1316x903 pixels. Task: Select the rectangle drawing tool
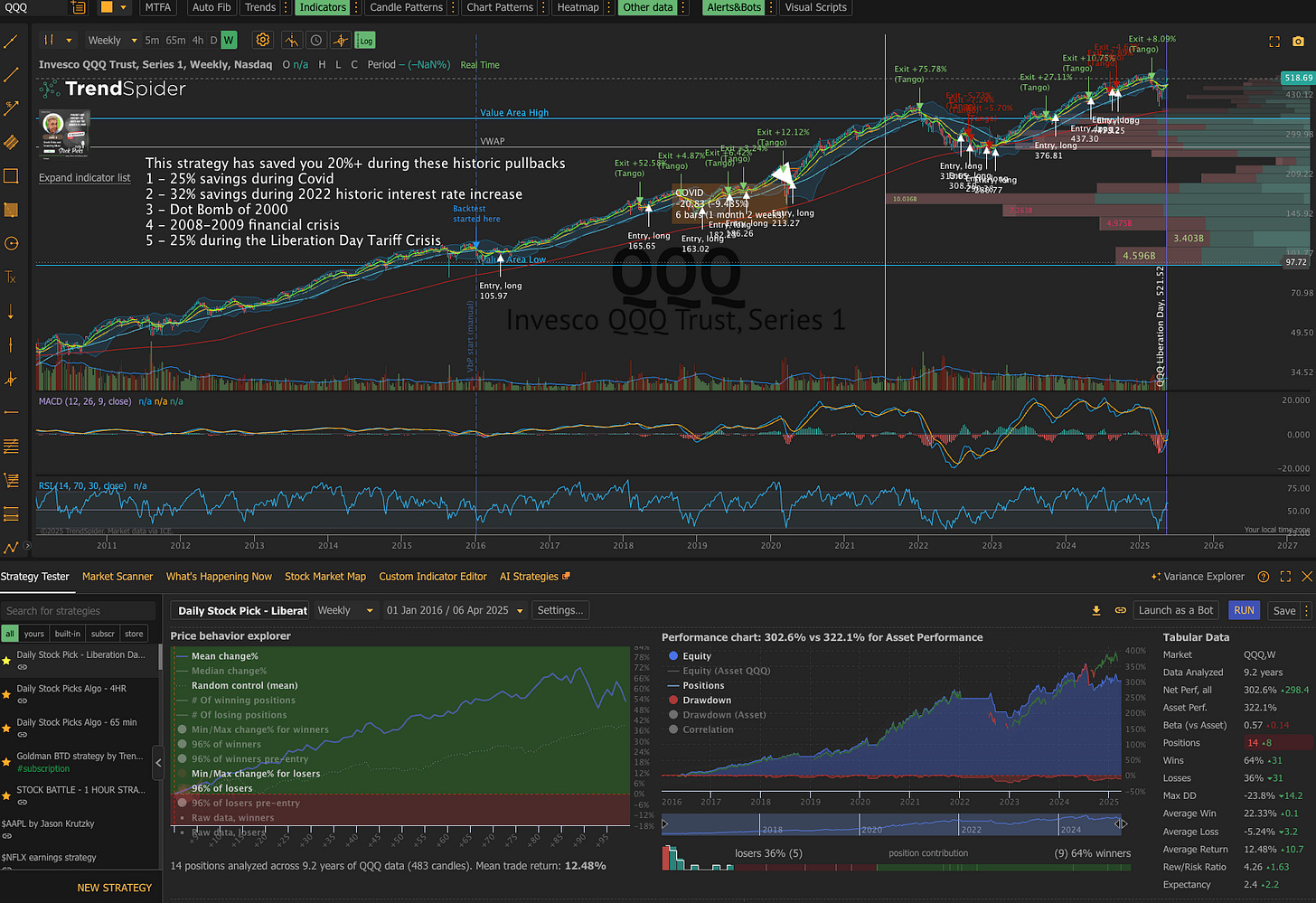tap(11, 176)
